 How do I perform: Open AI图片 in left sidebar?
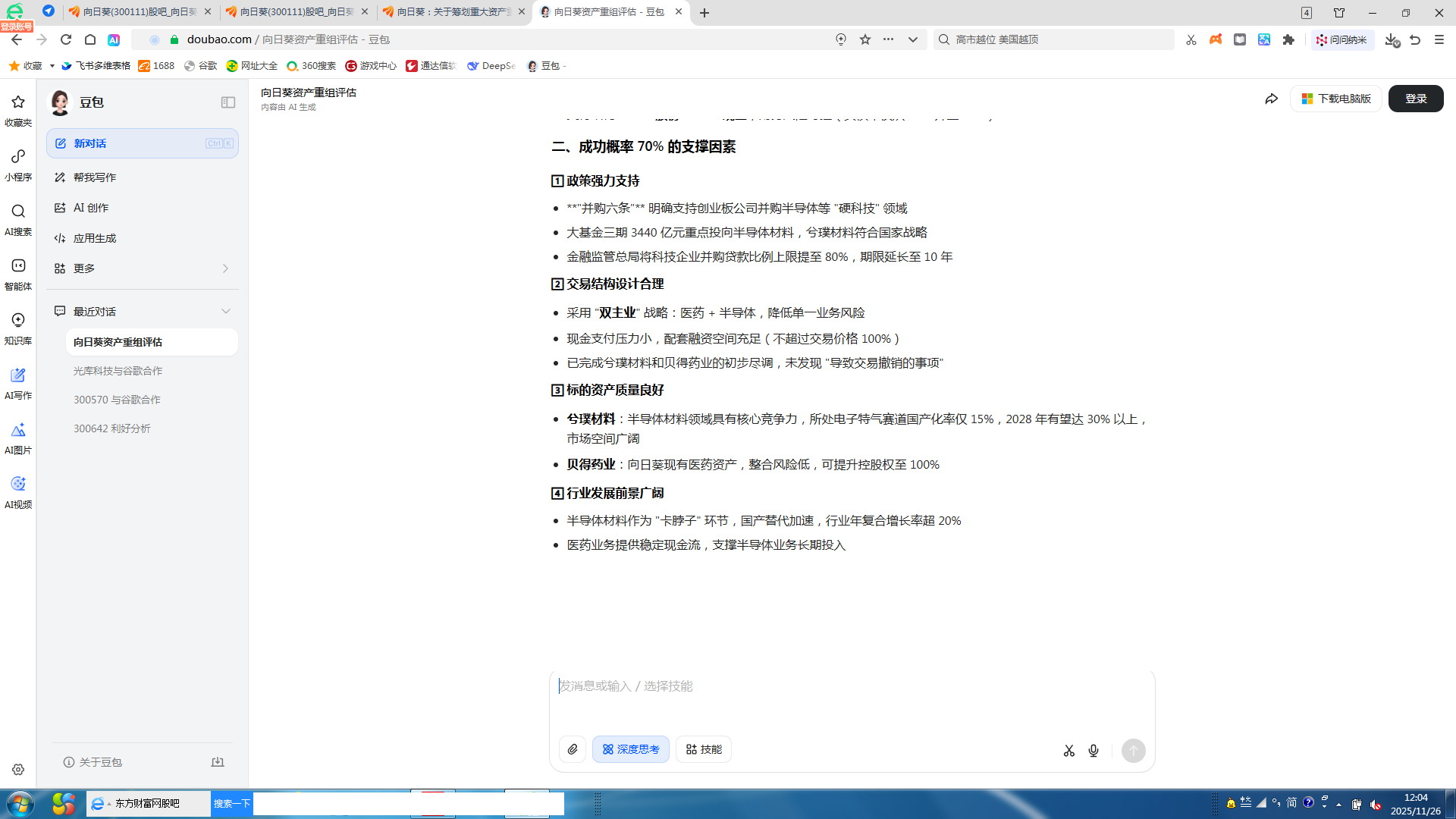pyautogui.click(x=18, y=437)
